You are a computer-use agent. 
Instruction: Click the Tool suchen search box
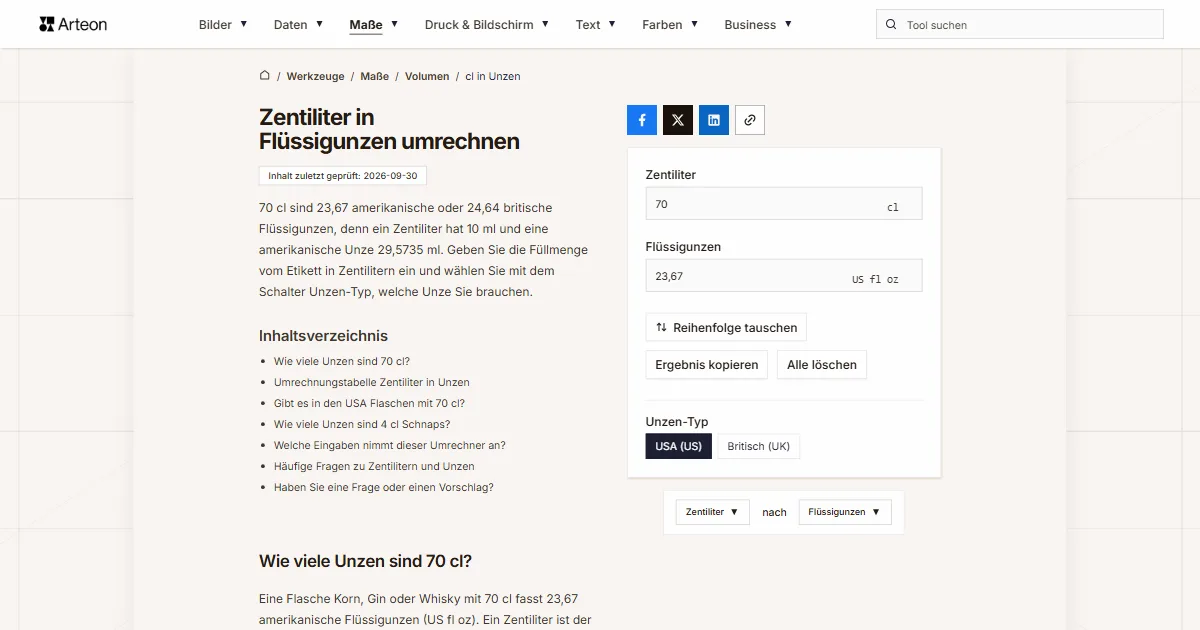point(1020,25)
